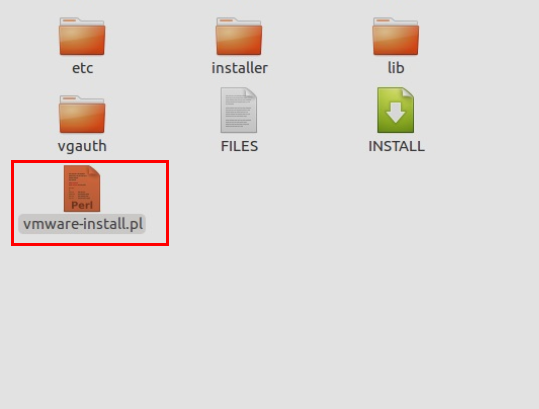539x409 pixels.
Task: Select the green INSTALL file icon
Action: [396, 110]
